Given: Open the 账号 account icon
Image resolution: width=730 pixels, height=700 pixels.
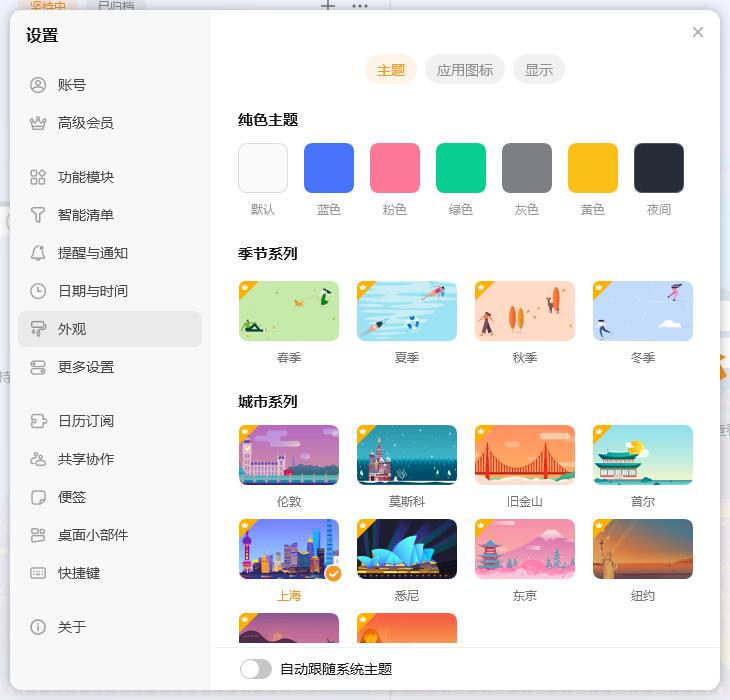Looking at the screenshot, I should click(38, 85).
